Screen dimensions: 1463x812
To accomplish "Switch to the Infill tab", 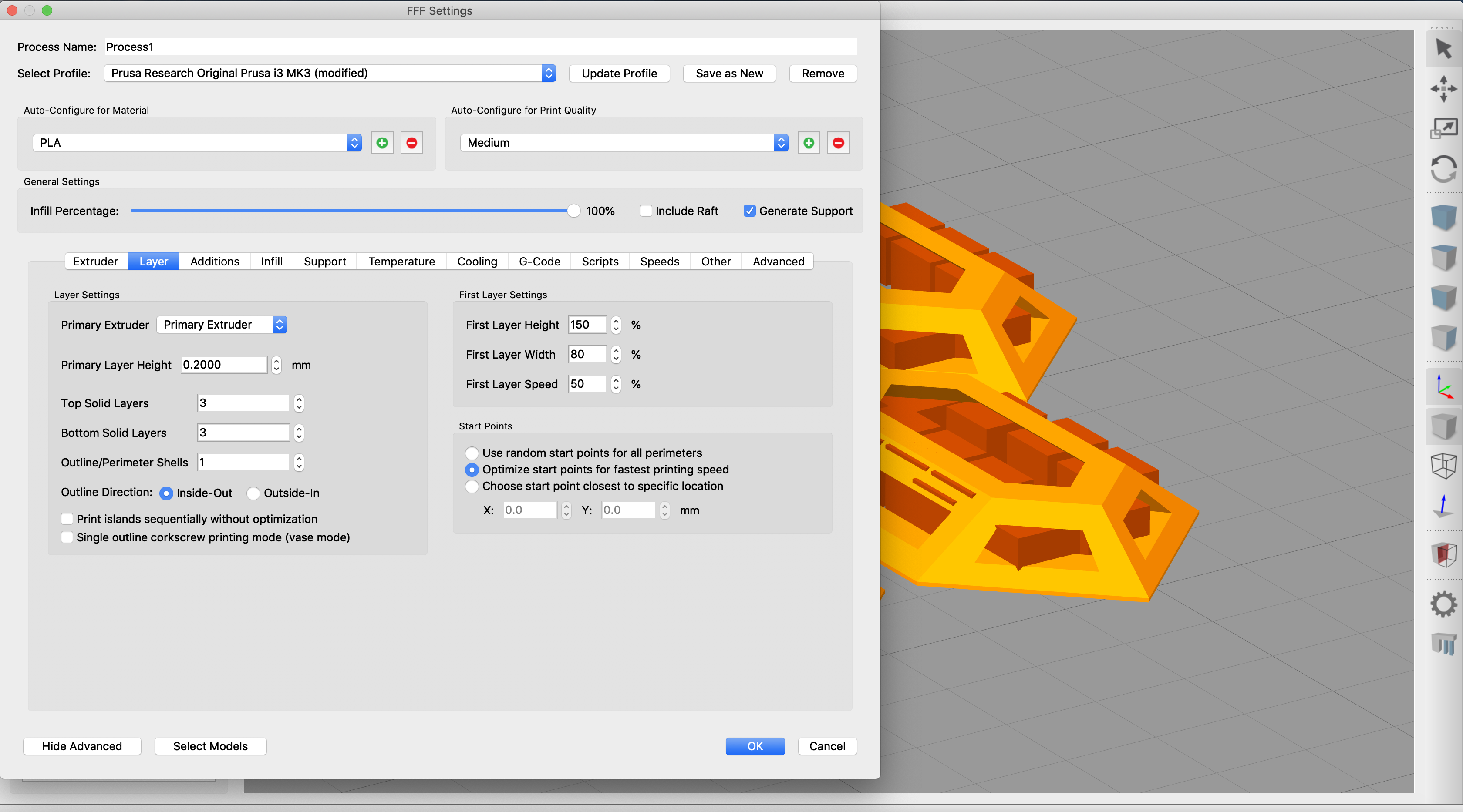I will [x=270, y=261].
